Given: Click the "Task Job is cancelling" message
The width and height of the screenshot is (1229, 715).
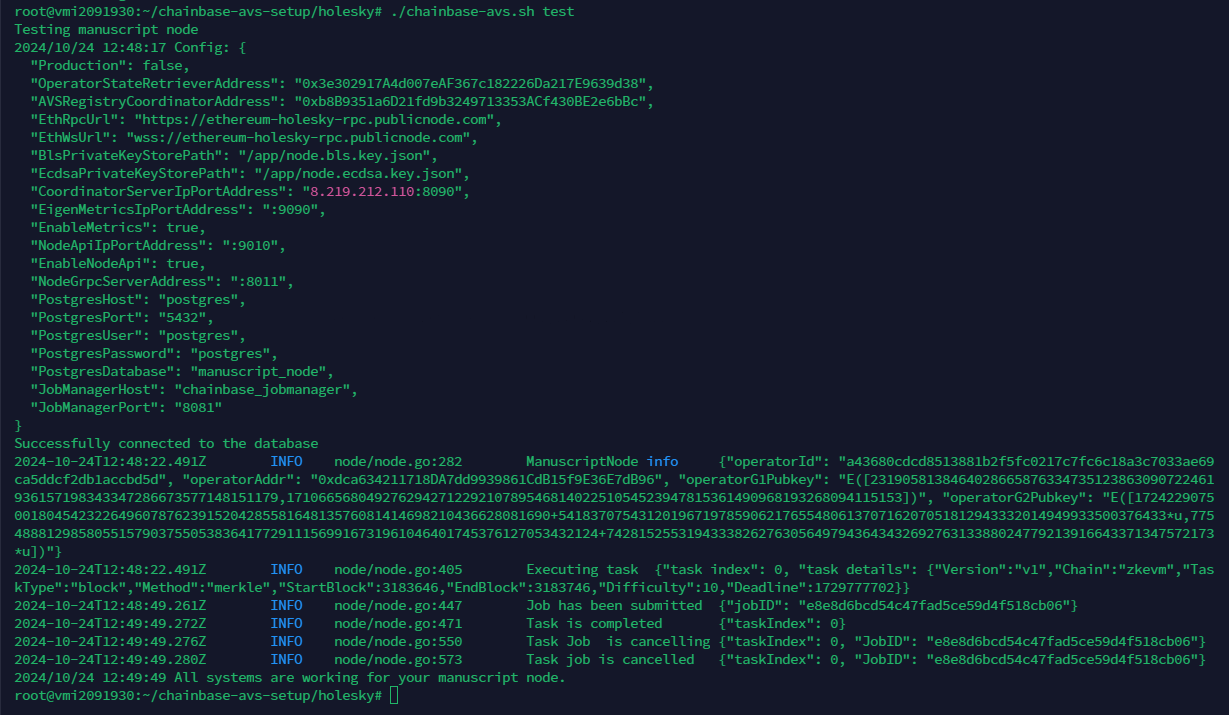Looking at the screenshot, I should pyautogui.click(x=618, y=641).
